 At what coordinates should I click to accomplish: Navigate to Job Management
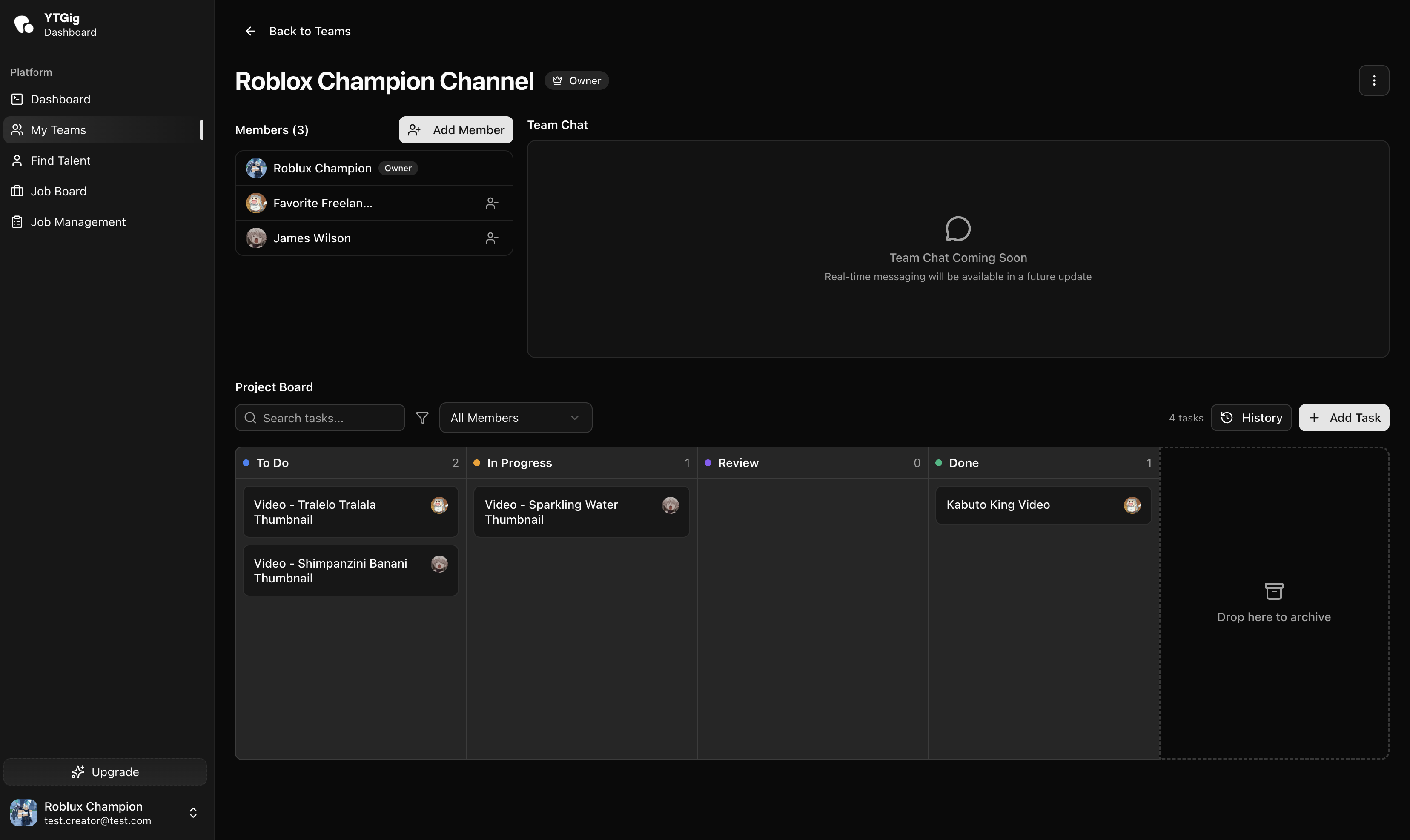[77, 222]
